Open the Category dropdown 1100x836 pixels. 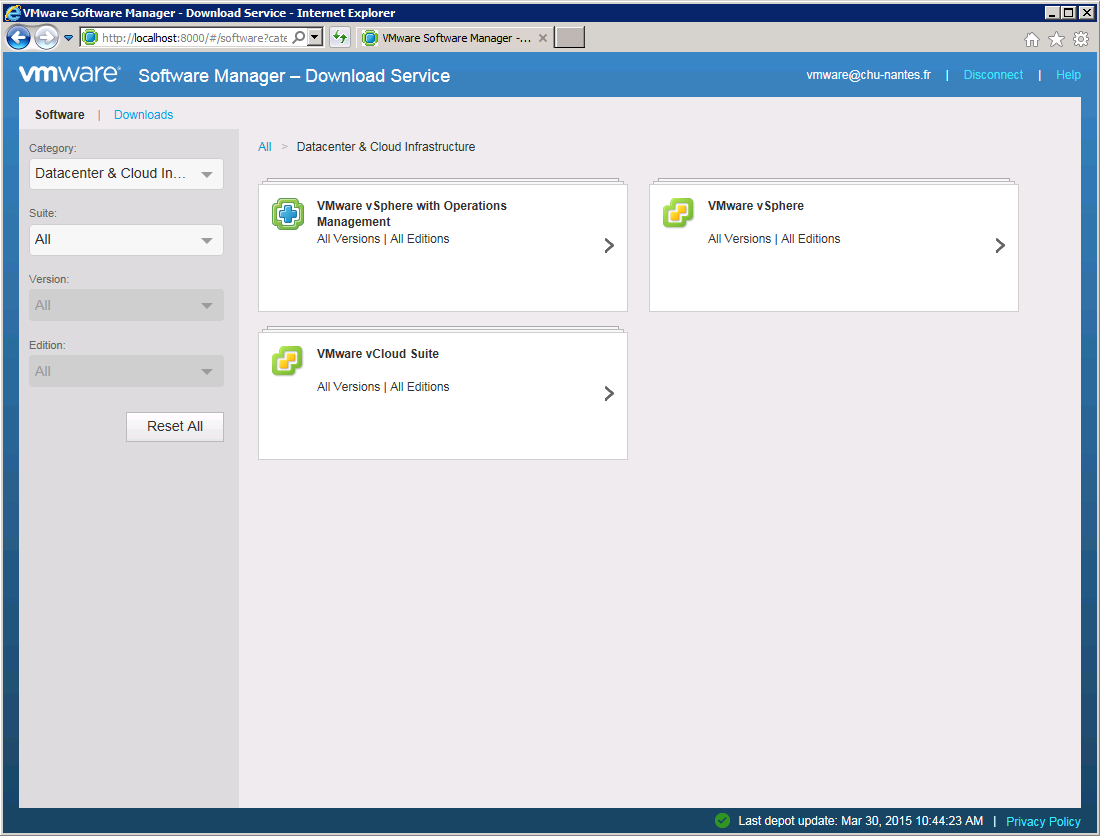tap(126, 174)
